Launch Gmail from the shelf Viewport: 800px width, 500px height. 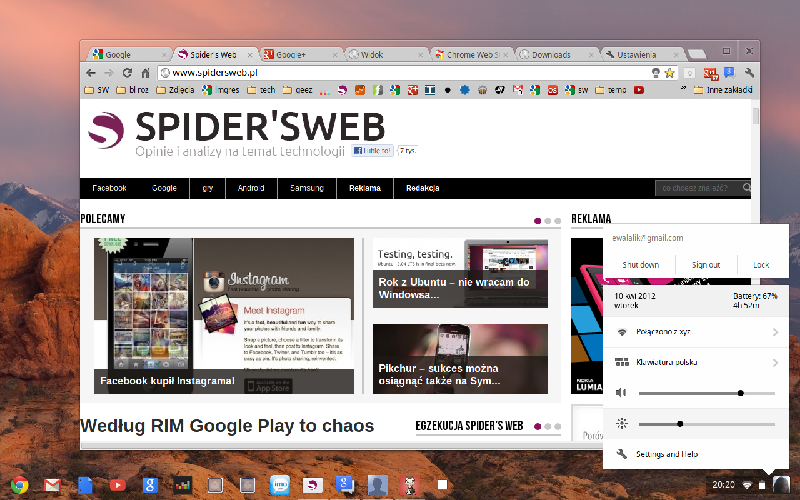click(x=52, y=485)
